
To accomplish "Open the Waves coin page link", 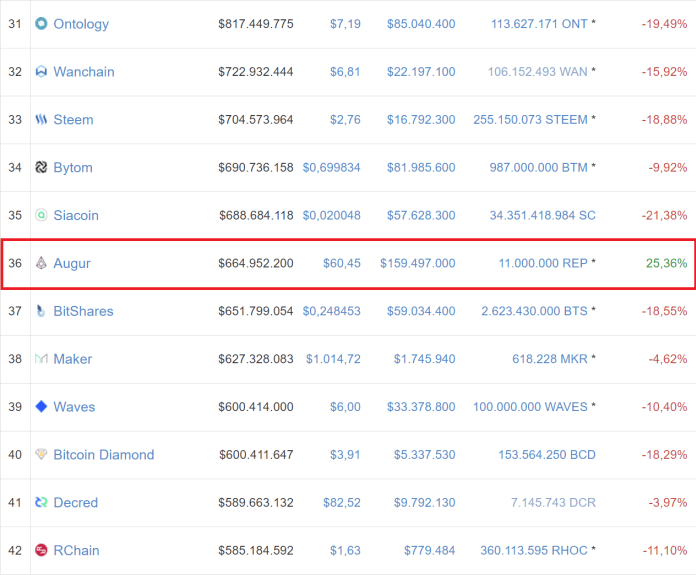I will (74, 407).
